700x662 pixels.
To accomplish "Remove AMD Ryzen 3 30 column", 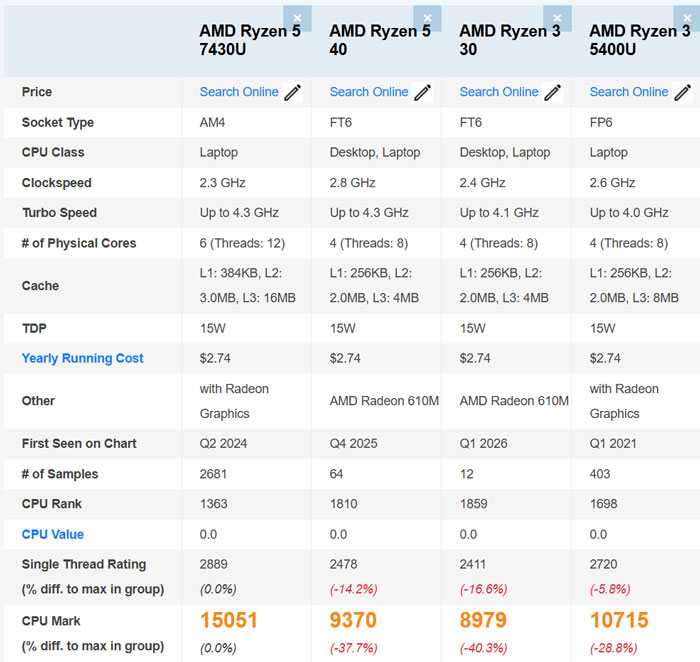I will 558,18.
